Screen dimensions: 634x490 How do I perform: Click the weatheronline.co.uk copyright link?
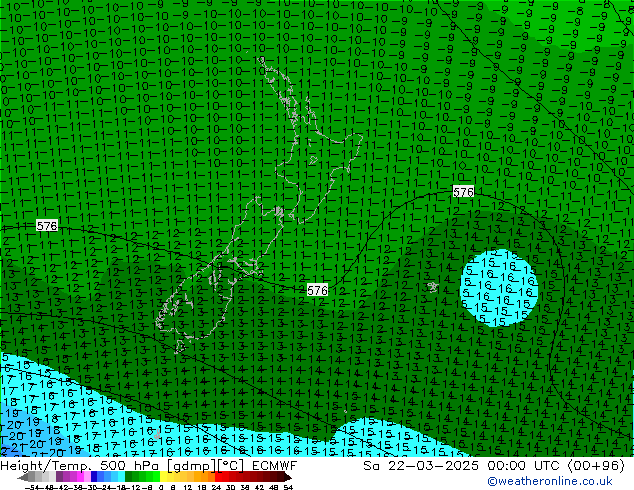tap(550, 481)
